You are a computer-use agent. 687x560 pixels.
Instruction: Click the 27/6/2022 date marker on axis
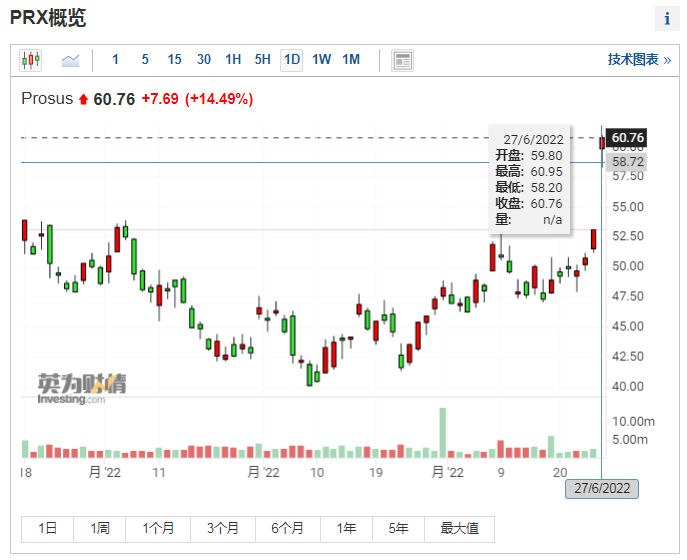(601, 488)
